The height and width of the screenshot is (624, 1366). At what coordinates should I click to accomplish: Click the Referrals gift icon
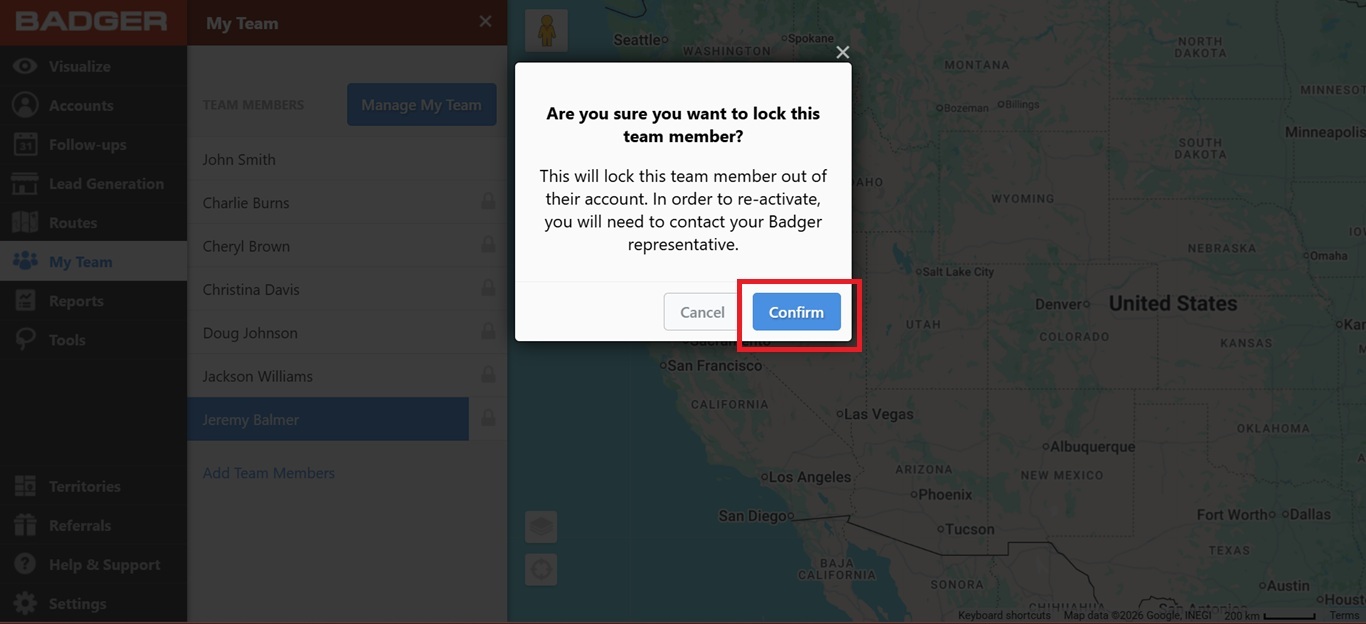point(25,525)
